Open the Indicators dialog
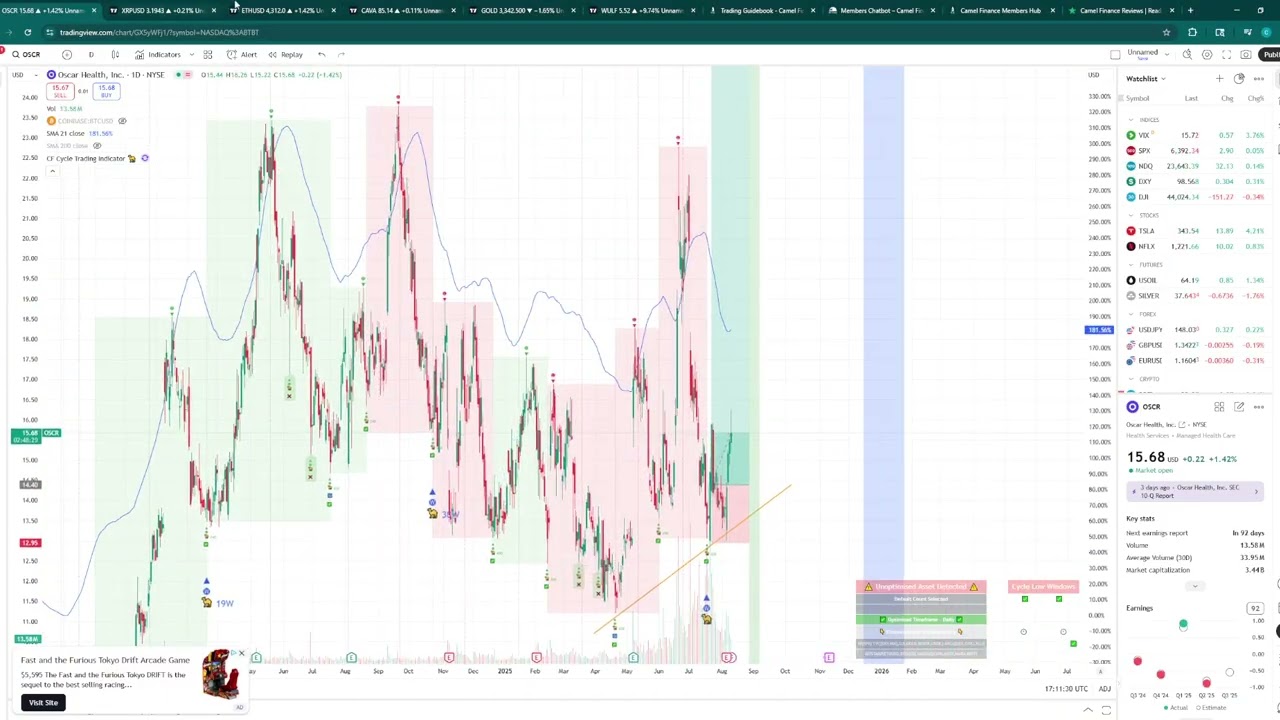 pos(158,54)
